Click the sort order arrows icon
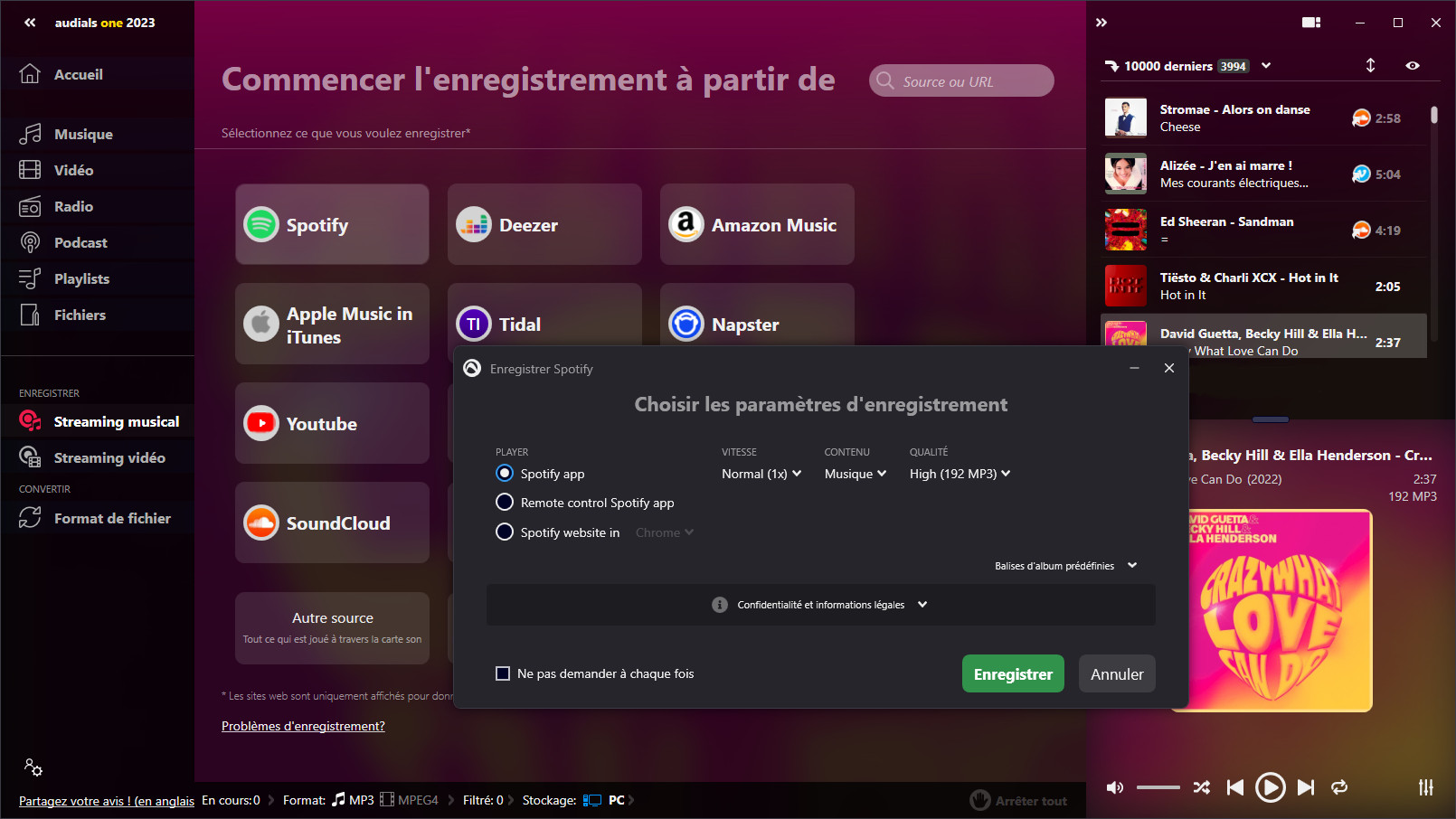The image size is (1456, 819). 1370,65
